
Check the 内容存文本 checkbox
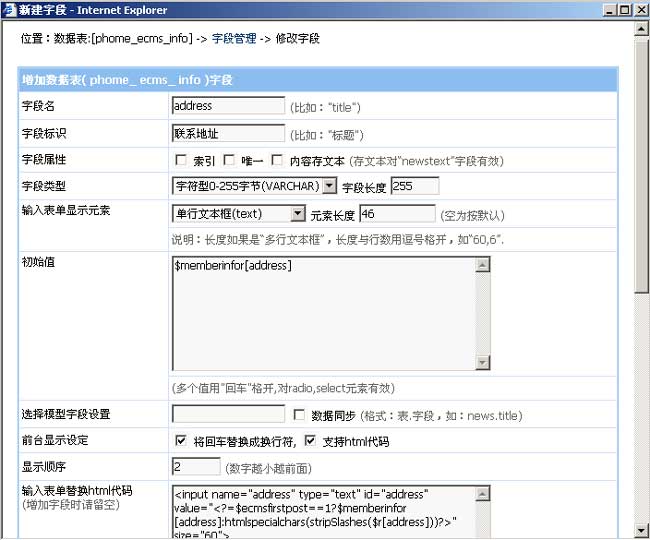[277, 160]
